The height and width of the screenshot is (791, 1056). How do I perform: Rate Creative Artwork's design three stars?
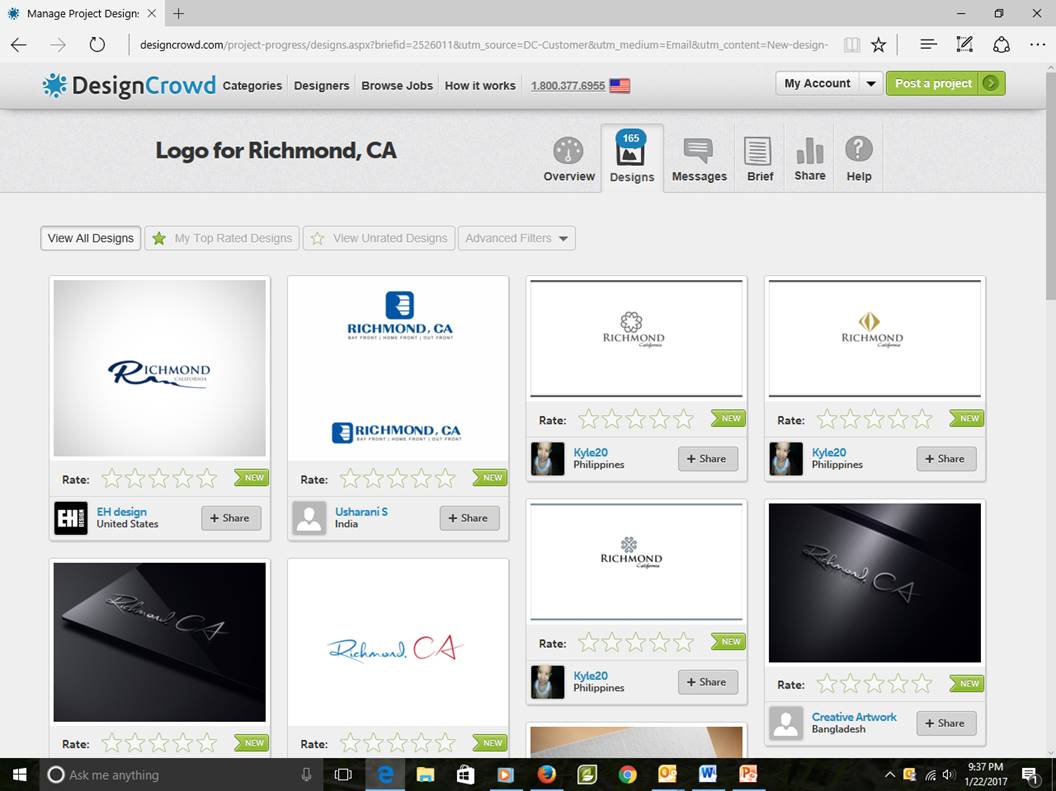(x=874, y=684)
